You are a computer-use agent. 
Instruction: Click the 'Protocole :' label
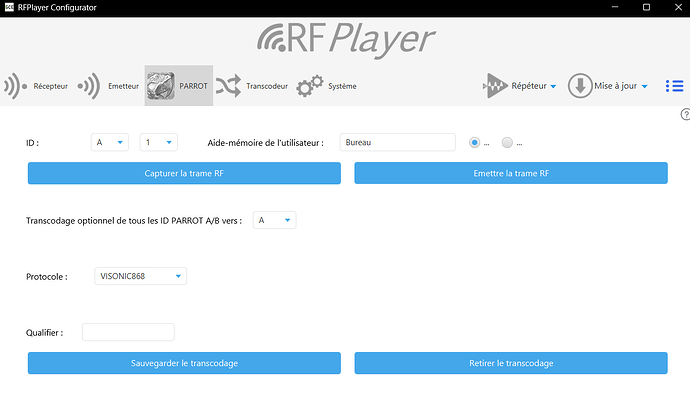[47, 277]
